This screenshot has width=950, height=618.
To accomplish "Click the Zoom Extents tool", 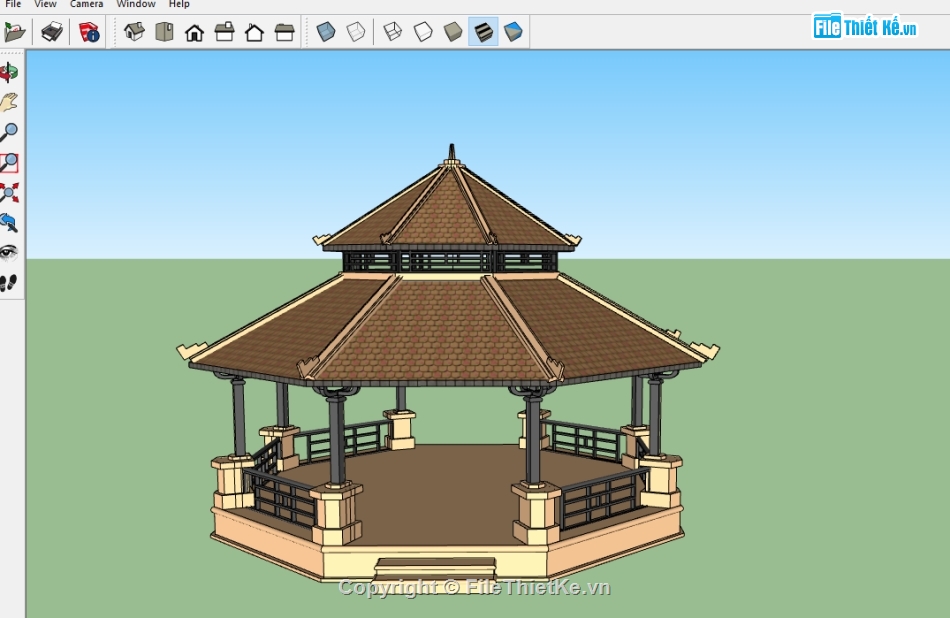I will [9, 193].
